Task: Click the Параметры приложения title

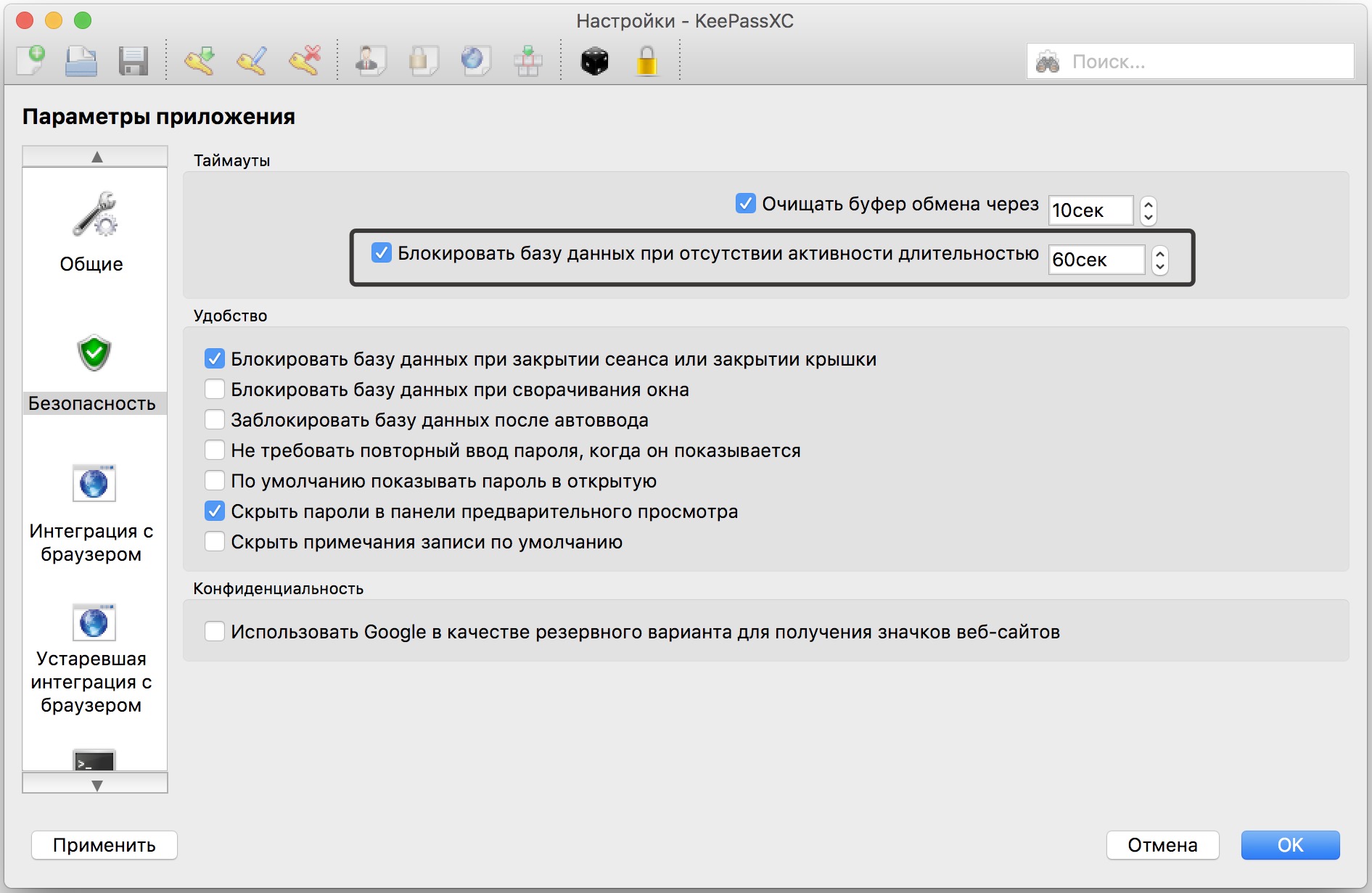Action: coord(159,117)
